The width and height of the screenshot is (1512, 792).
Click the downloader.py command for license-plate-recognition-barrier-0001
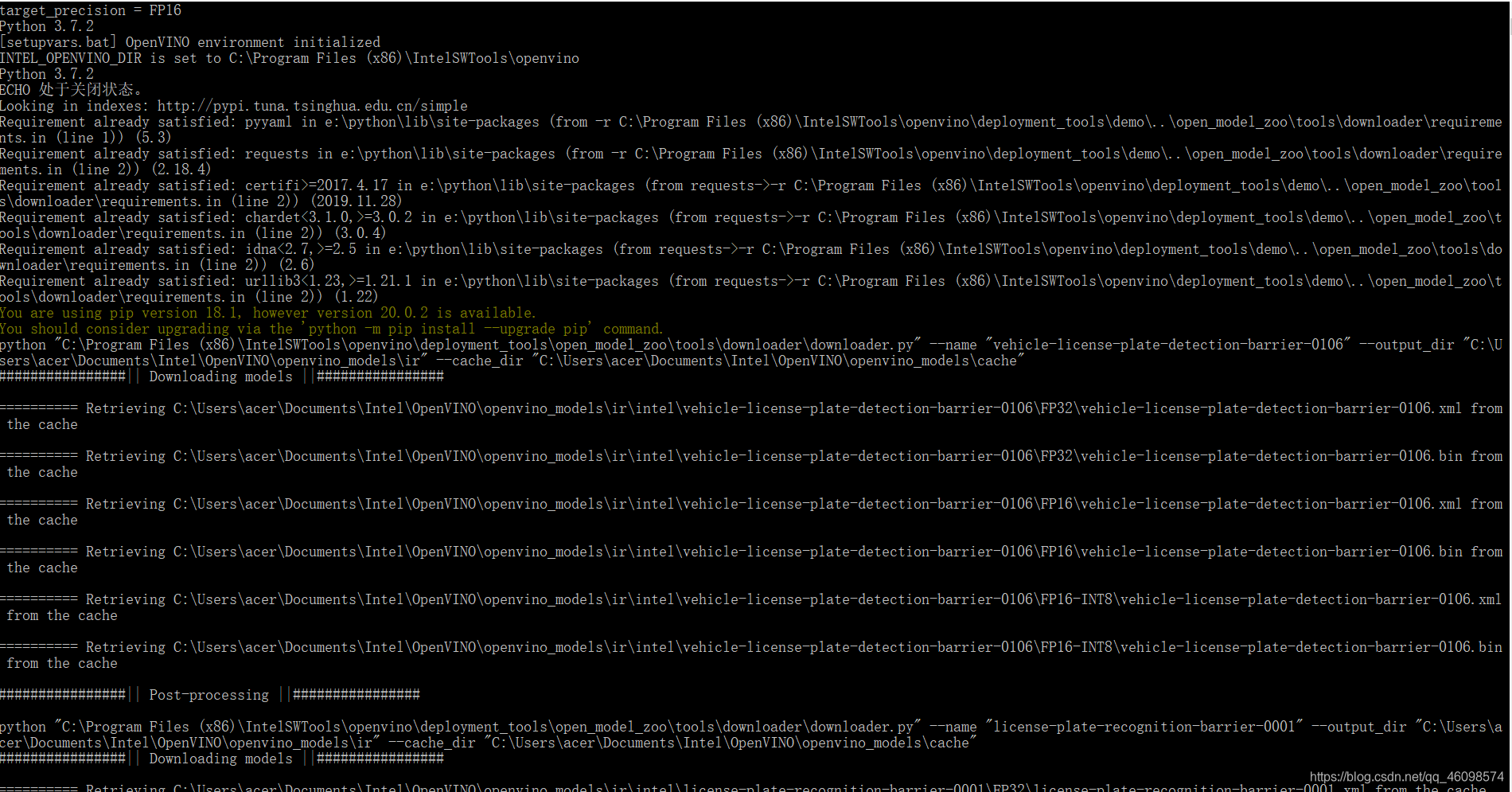point(751,735)
